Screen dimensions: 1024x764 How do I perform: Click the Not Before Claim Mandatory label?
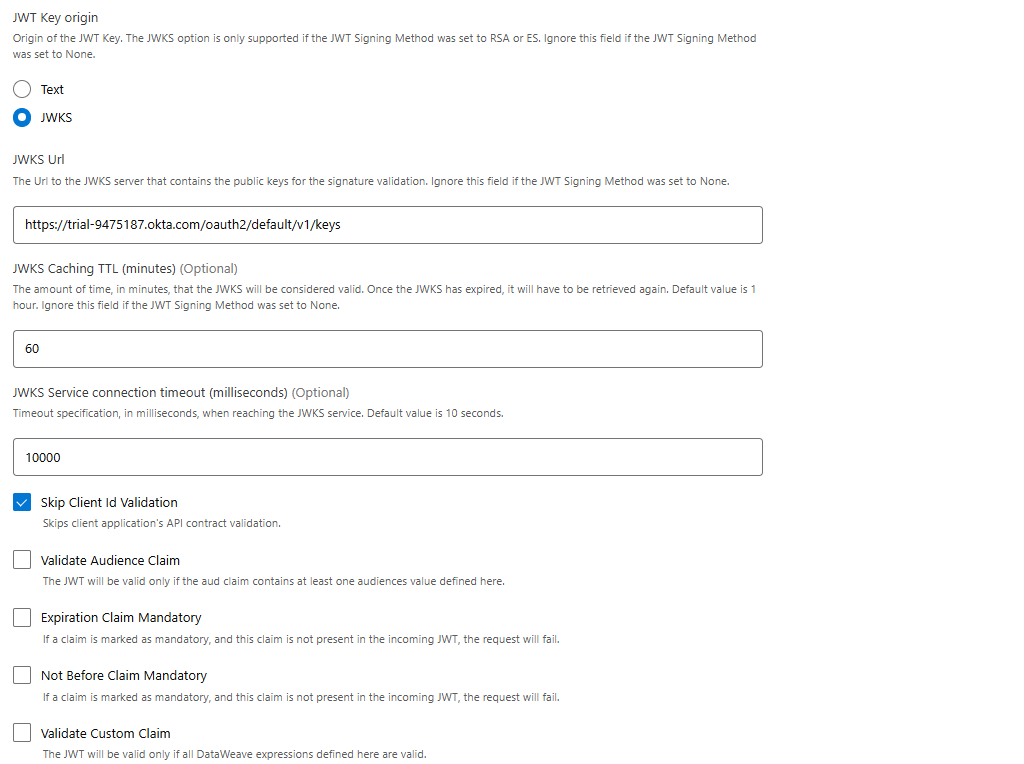click(122, 675)
